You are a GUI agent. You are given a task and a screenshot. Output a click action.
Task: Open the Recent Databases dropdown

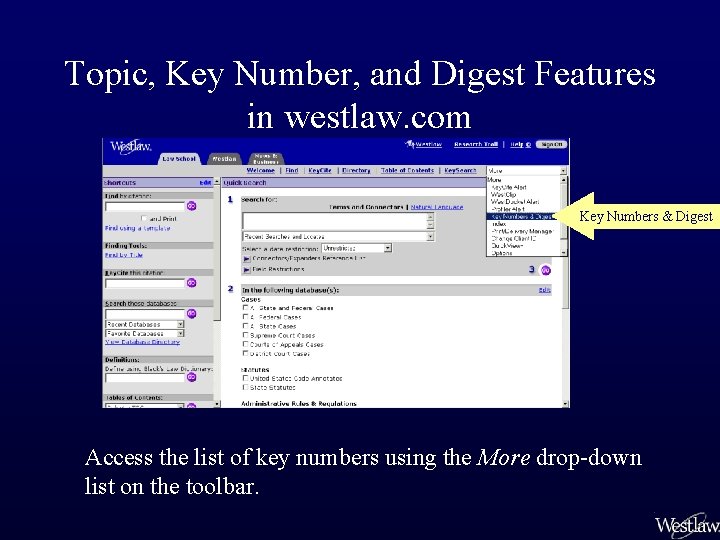point(180,324)
